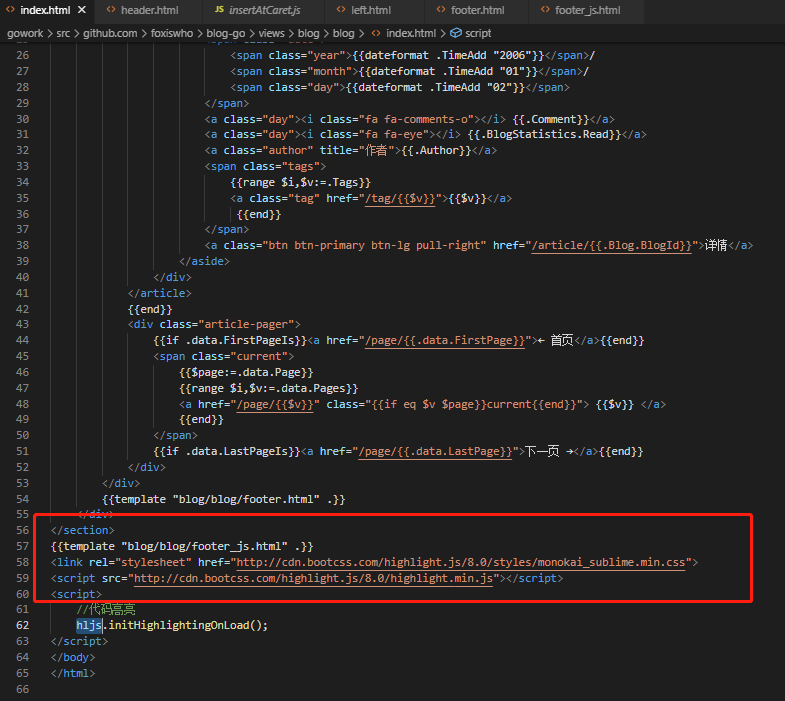The image size is (785, 701).
Task: Click the {{$page:=.data.Page}} template expression
Action: 246,373
